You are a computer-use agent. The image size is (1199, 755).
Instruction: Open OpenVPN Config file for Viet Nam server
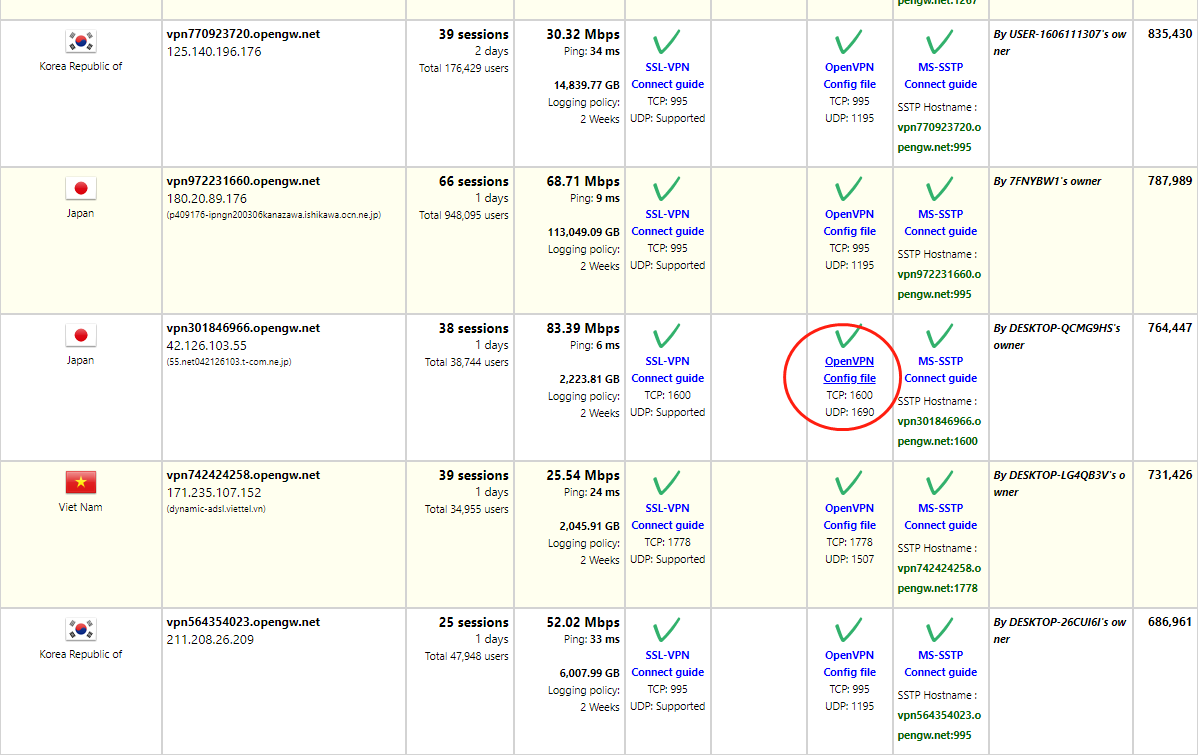[849, 525]
